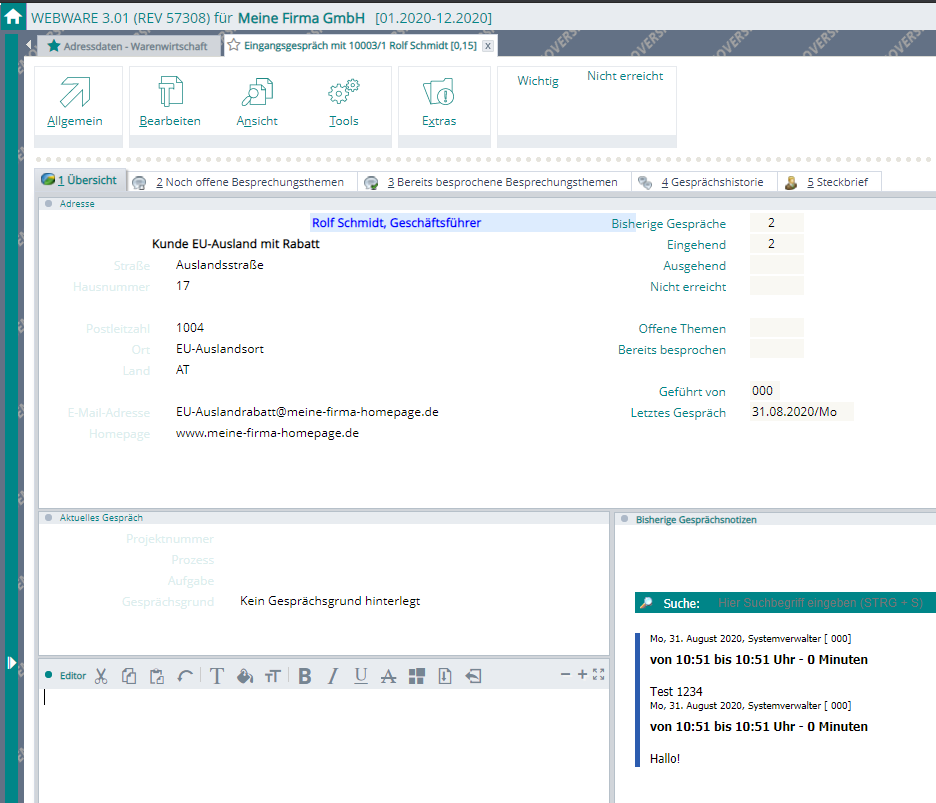
Task: Click the home icon in title bar
Action: [x=13, y=18]
